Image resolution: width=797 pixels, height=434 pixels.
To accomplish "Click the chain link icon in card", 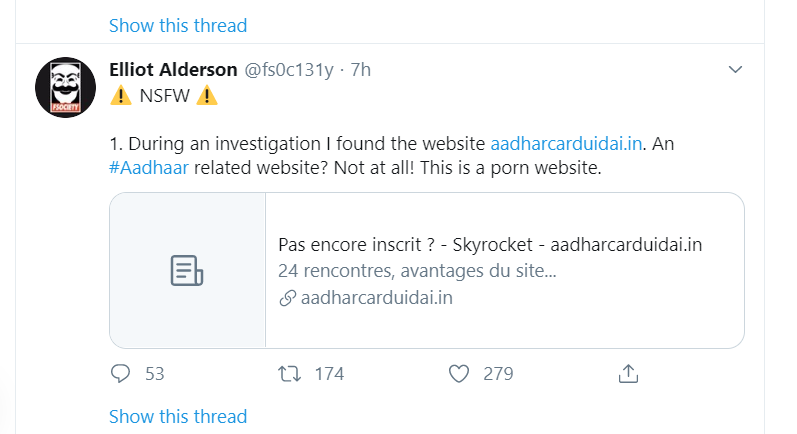I will click(287, 298).
